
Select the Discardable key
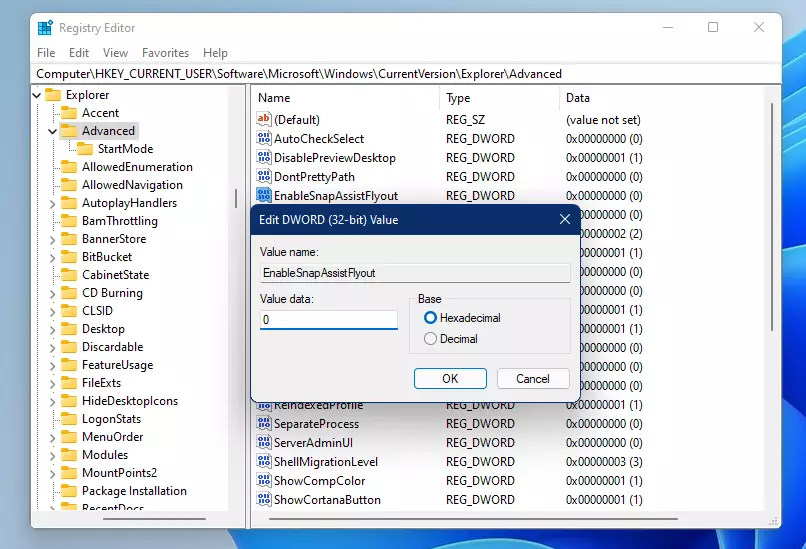pos(113,347)
